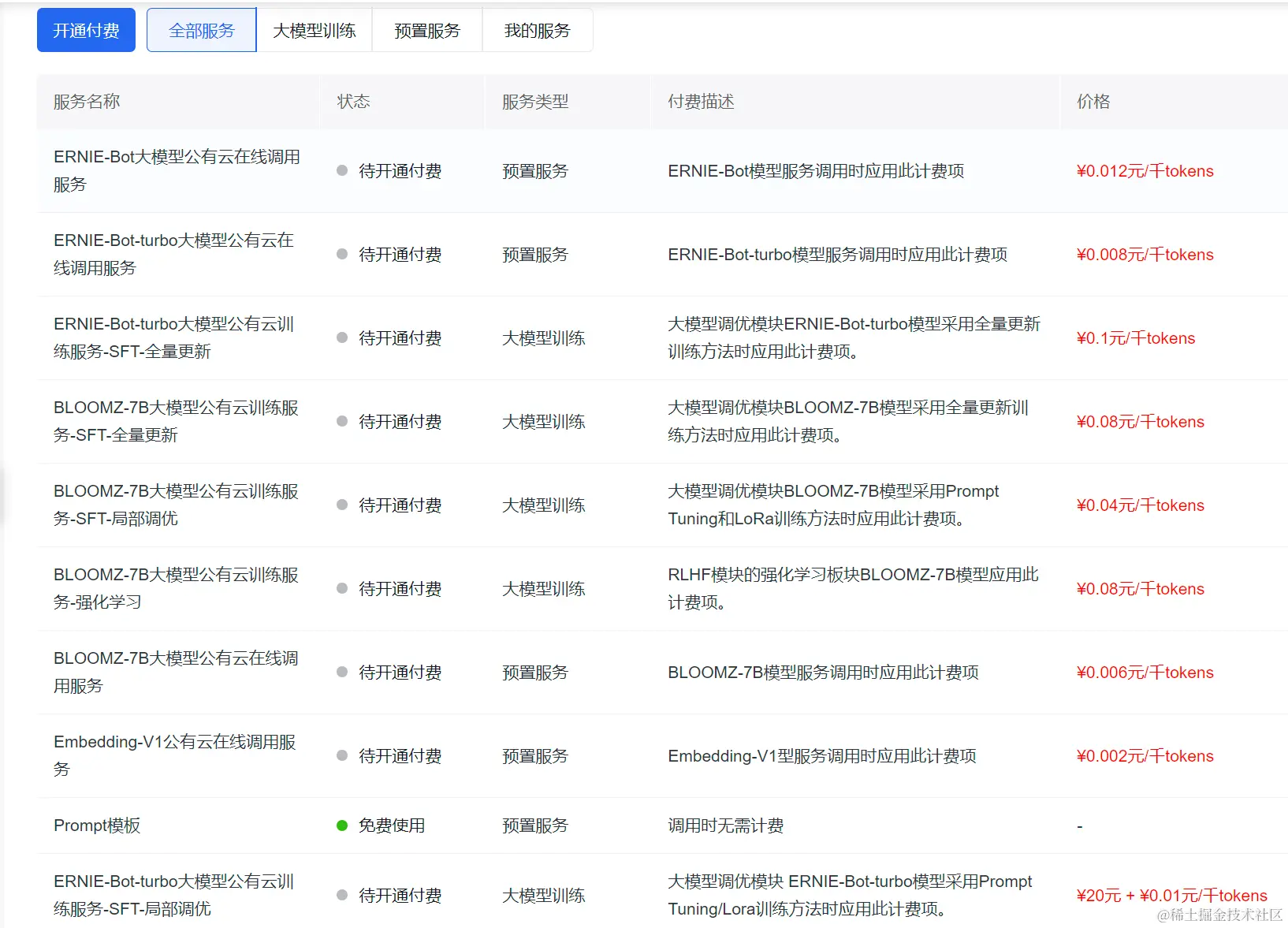1288x928 pixels.
Task: Click the BLOOMZ-7B模型服务调用时应用此计费项 description
Action: 823,673
